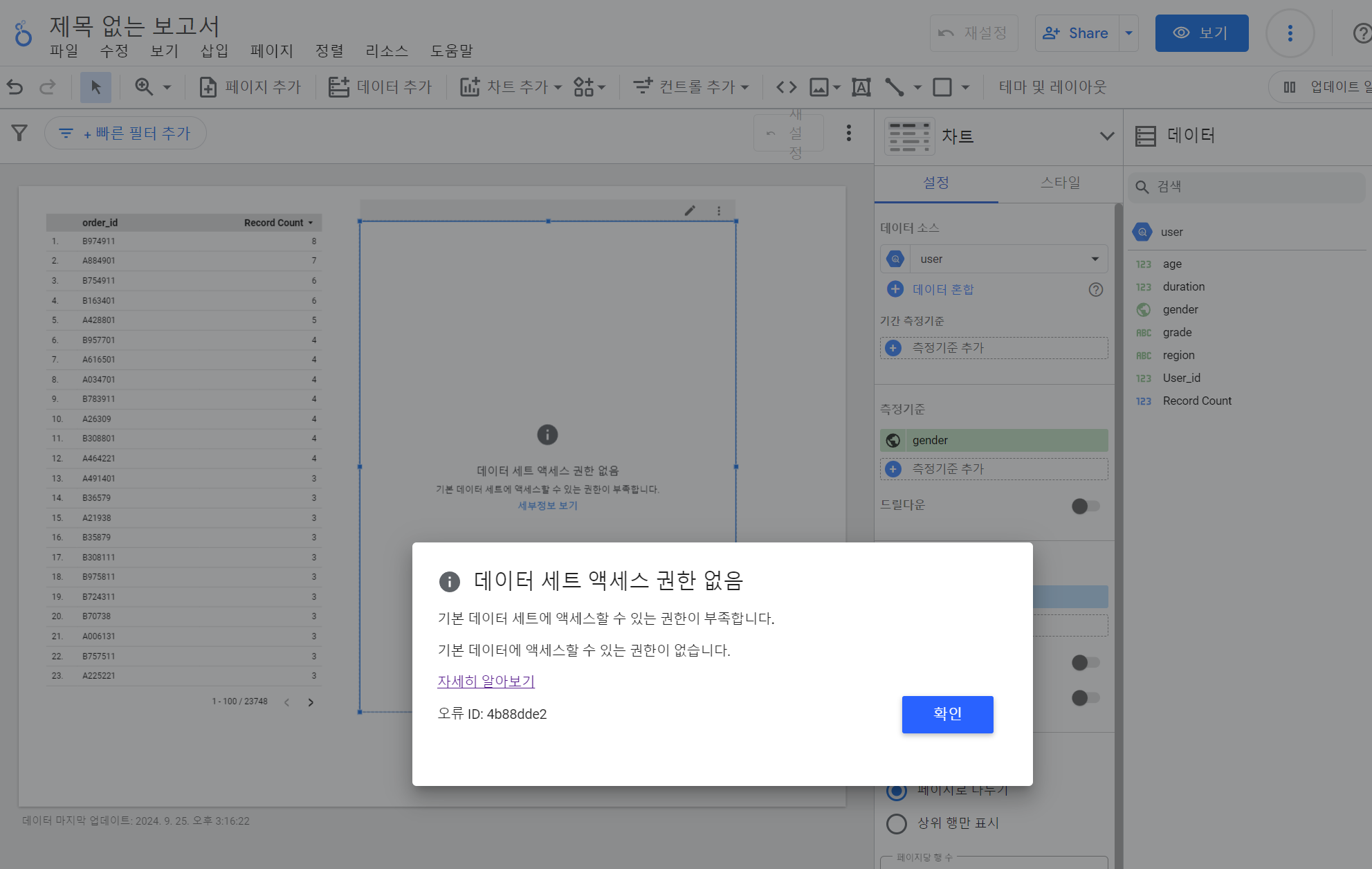Switch to the 스타일 tab
Viewport: 1372px width, 869px height.
point(1060,183)
